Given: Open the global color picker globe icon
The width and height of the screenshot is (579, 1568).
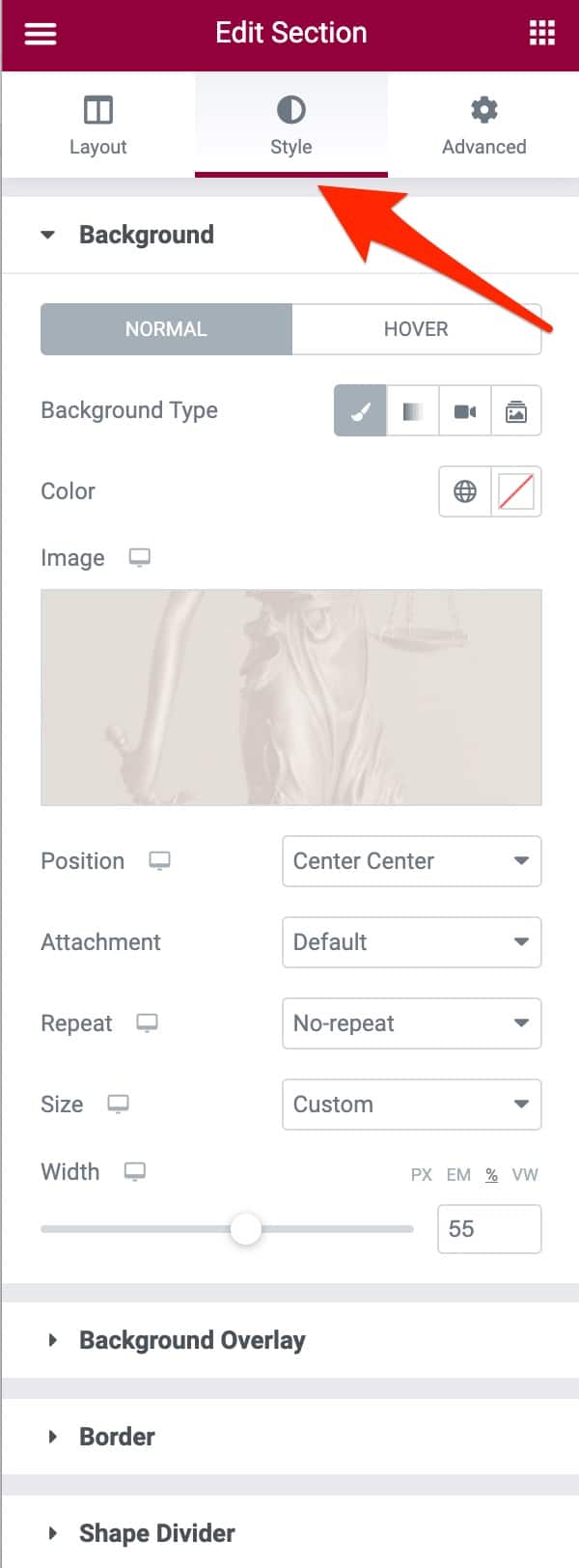Looking at the screenshot, I should tap(464, 491).
